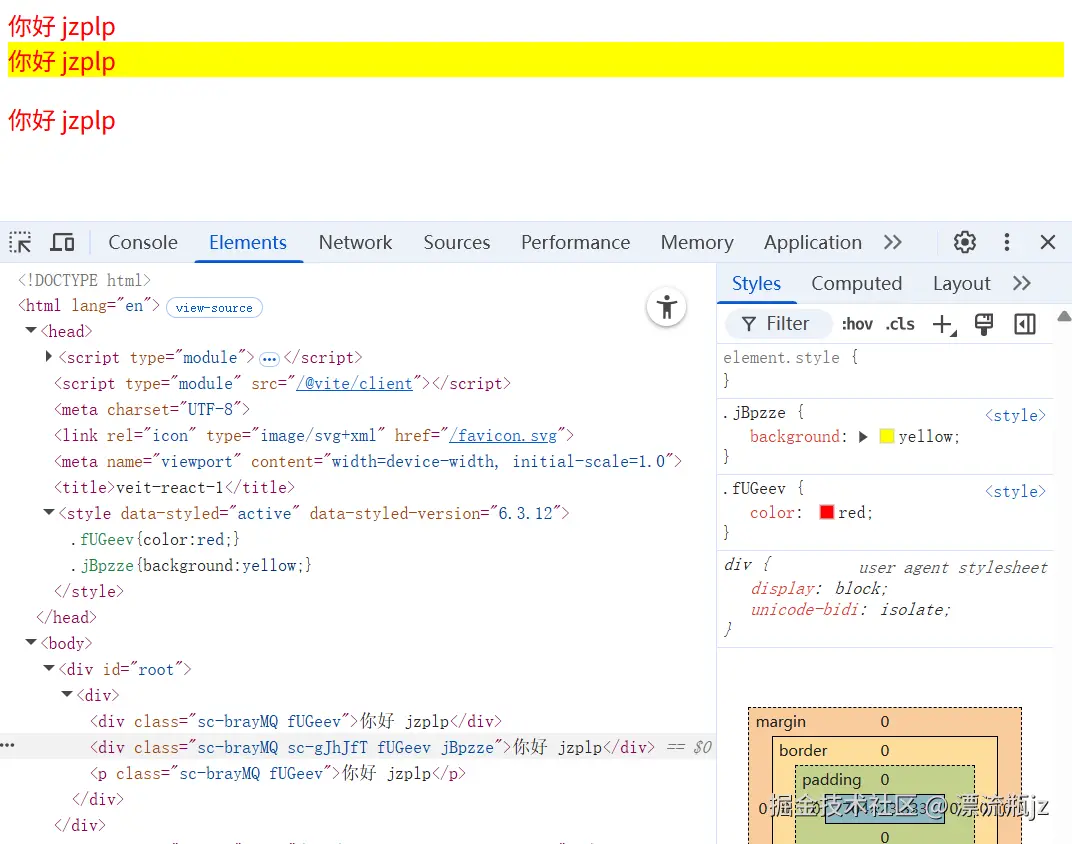The image size is (1072, 844).
Task: Switch to the Network tab
Action: tap(355, 242)
